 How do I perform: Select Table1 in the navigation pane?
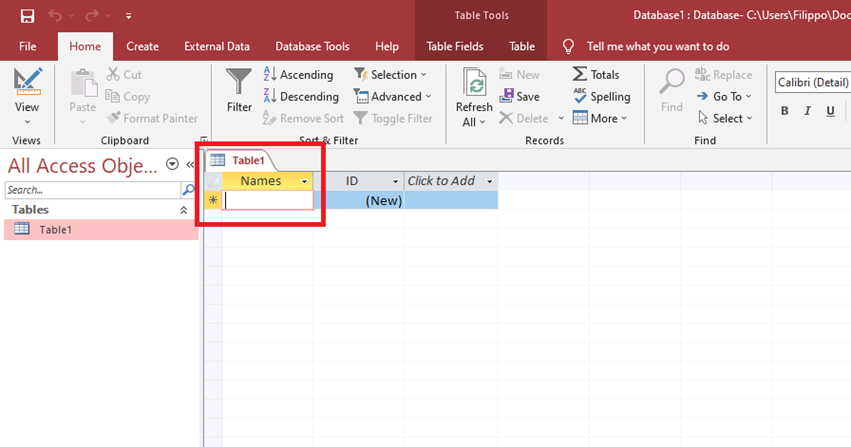click(x=101, y=229)
